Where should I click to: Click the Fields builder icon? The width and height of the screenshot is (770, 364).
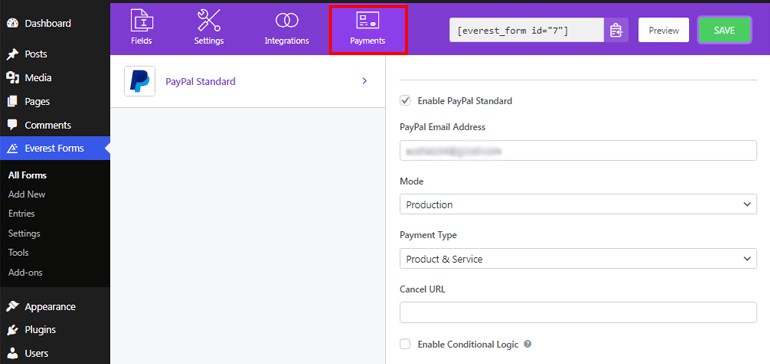pos(141,20)
